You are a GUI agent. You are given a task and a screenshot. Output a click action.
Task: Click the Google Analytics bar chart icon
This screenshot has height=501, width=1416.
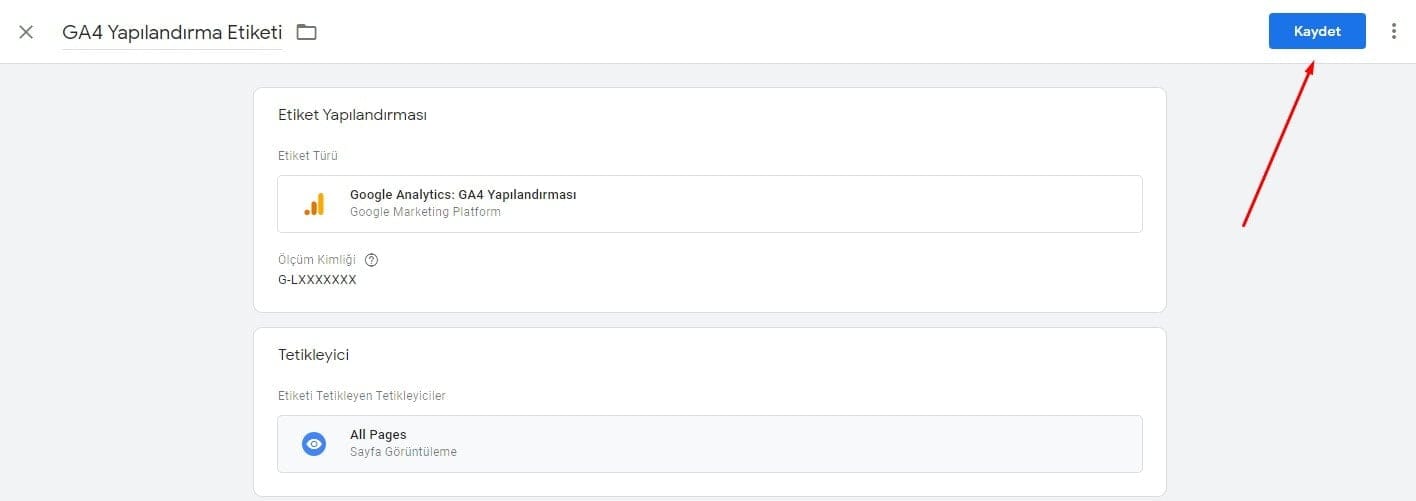pos(314,204)
